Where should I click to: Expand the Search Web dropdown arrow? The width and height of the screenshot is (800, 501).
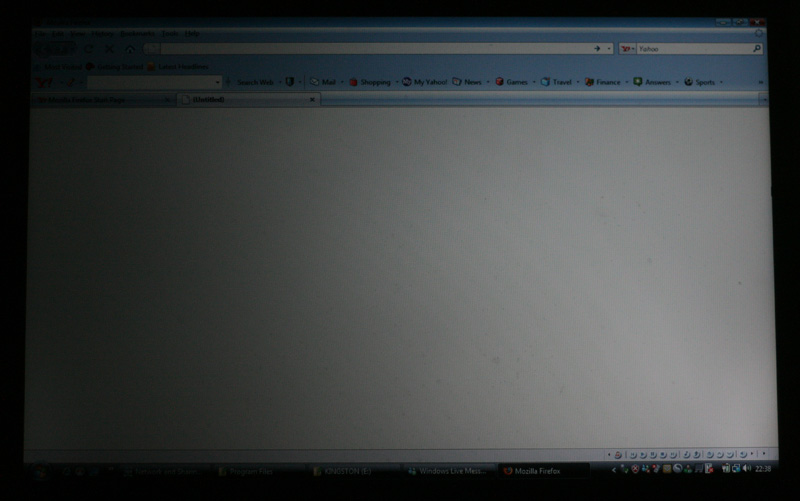tap(280, 82)
